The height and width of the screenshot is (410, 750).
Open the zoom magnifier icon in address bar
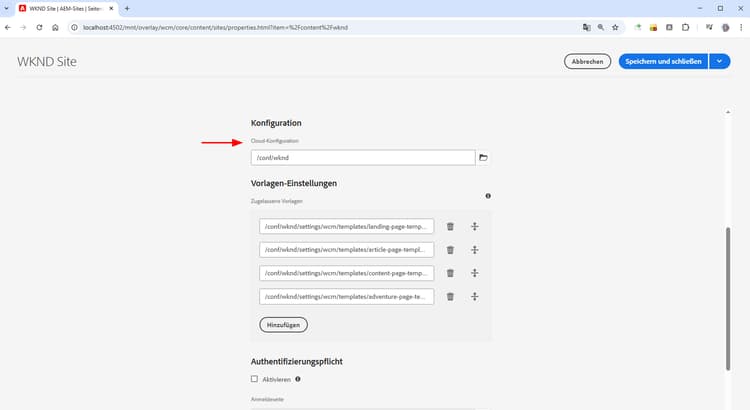[x=601, y=28]
